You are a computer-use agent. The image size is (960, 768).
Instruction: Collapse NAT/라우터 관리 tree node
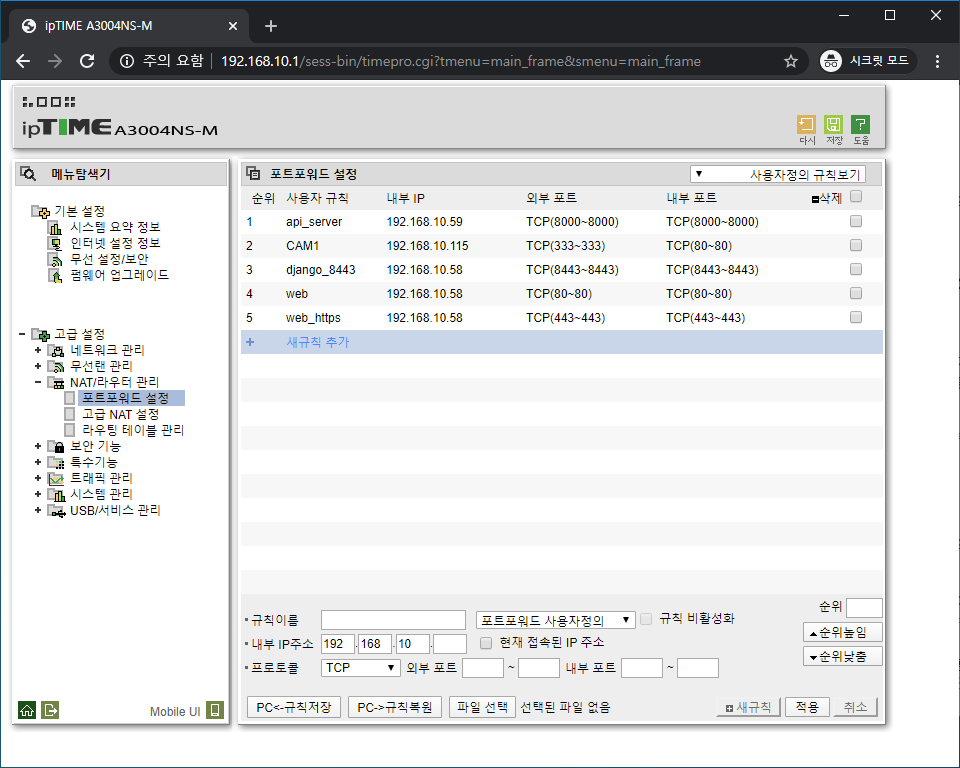click(38, 382)
